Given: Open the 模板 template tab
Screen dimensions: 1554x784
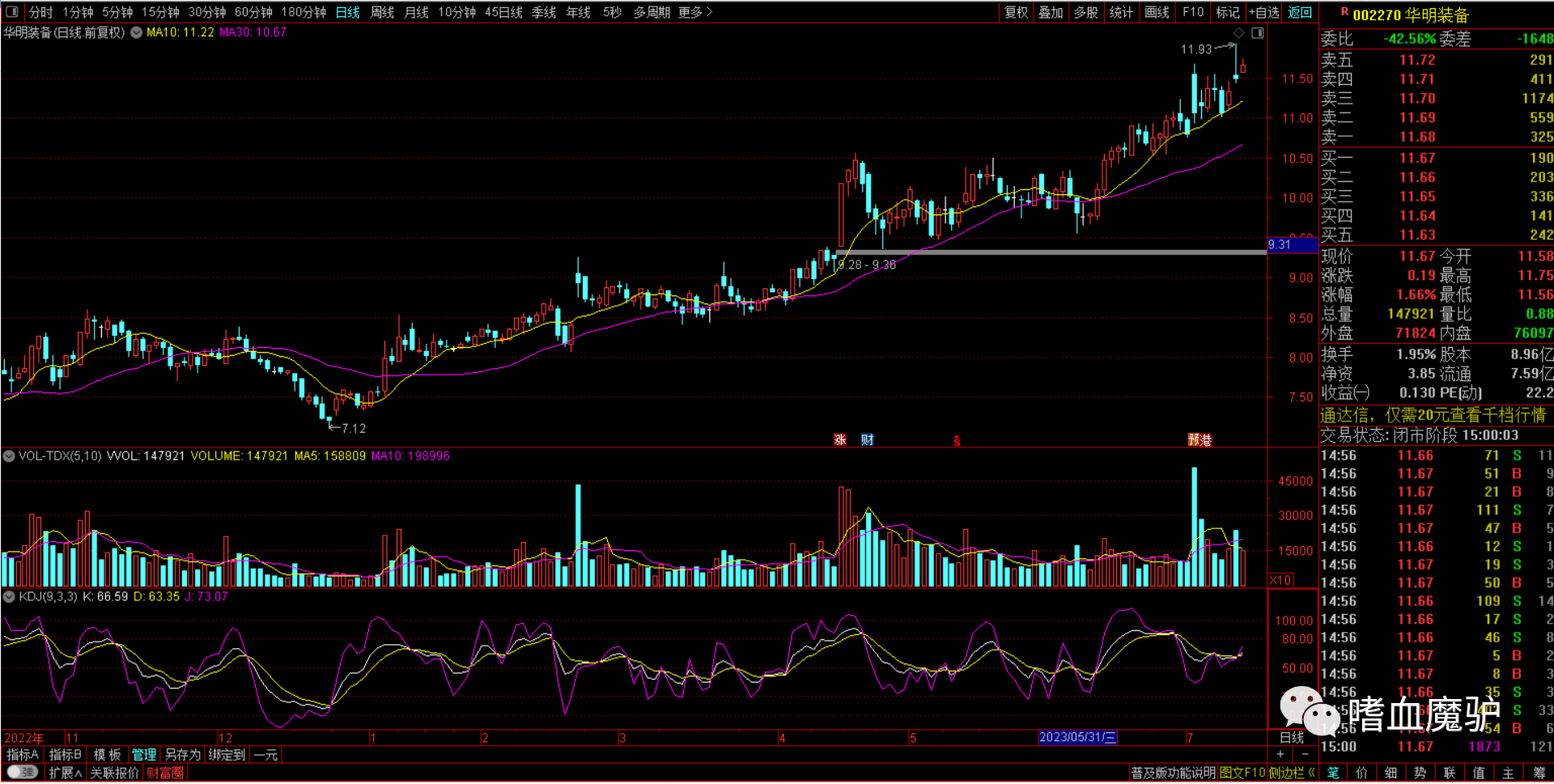Looking at the screenshot, I should (108, 754).
